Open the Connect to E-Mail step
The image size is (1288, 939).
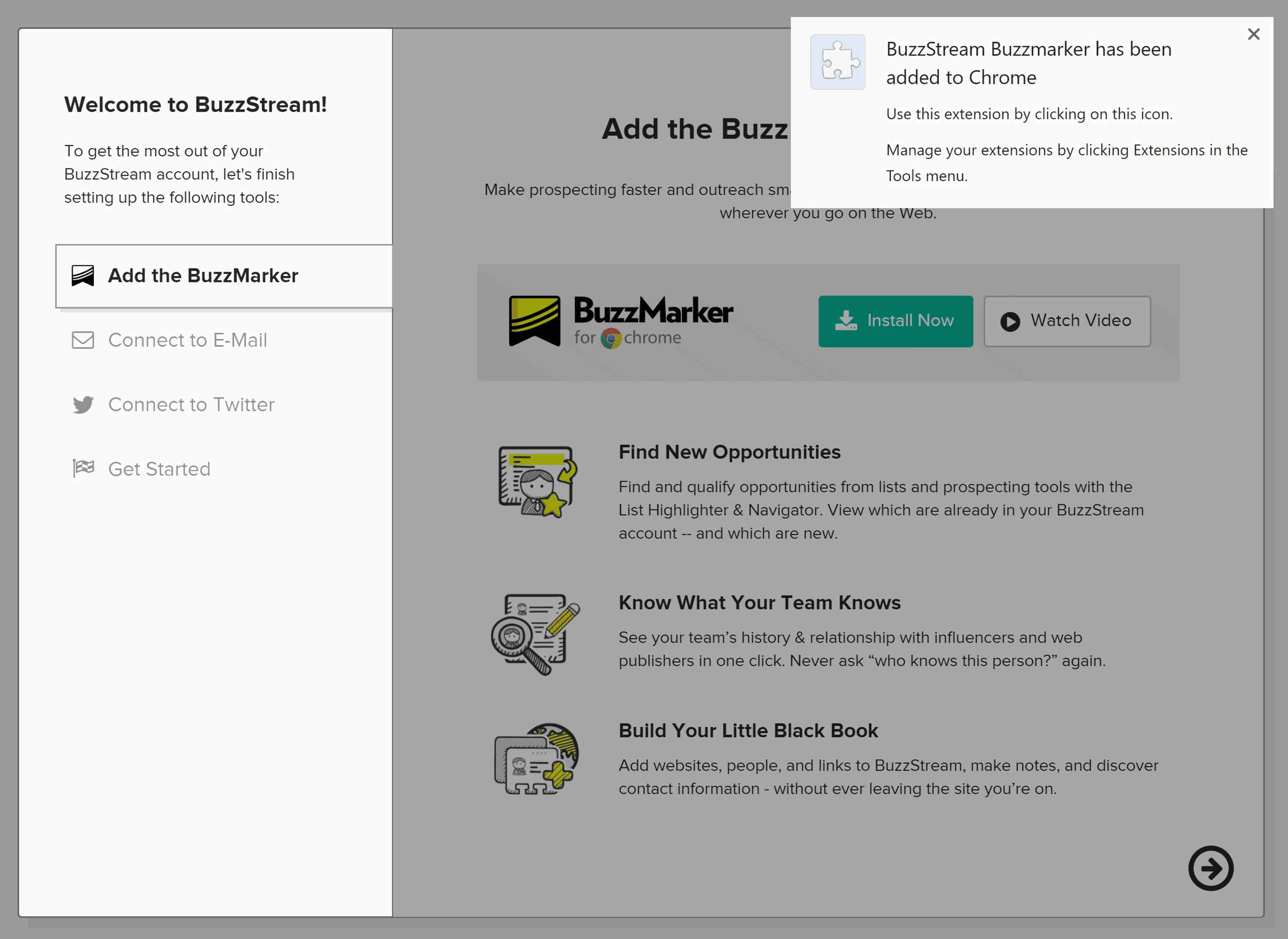click(x=188, y=340)
